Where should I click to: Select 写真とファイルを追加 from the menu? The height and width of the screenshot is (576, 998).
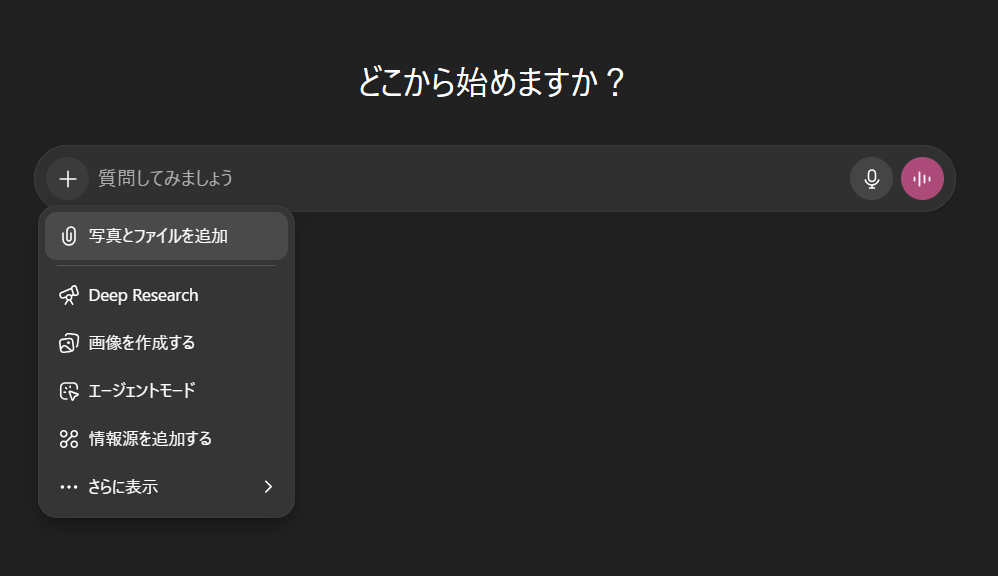[158, 236]
